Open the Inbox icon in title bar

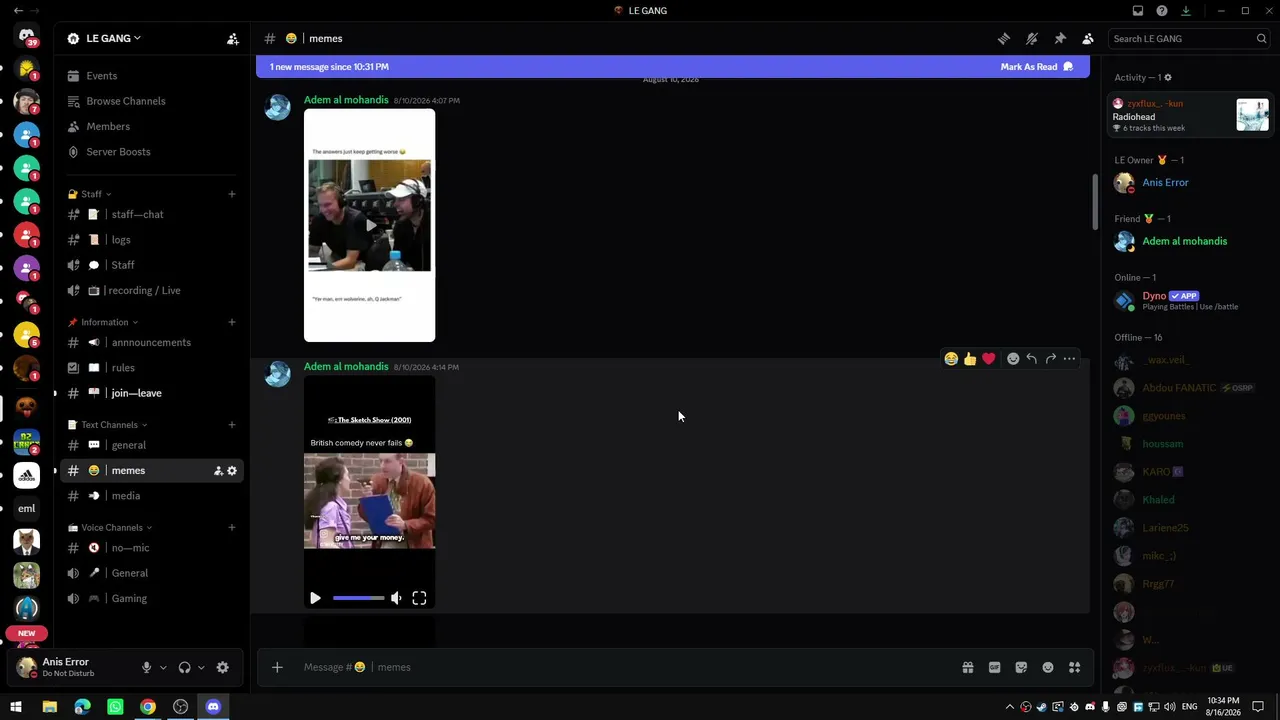tap(1138, 11)
